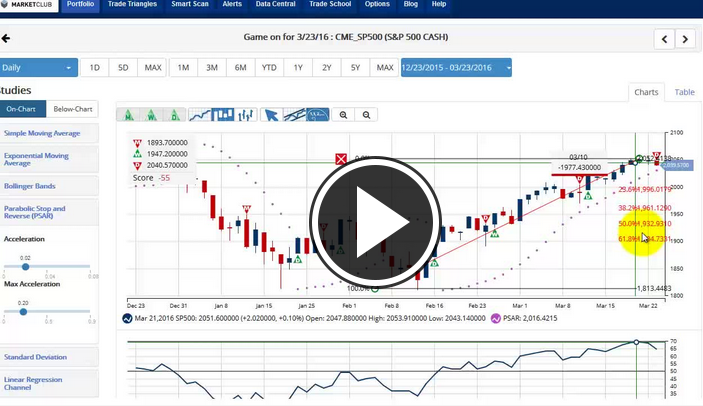Viewport: 703px width, 406px height.
Task: Switch to line chart type
Action: 199,115
